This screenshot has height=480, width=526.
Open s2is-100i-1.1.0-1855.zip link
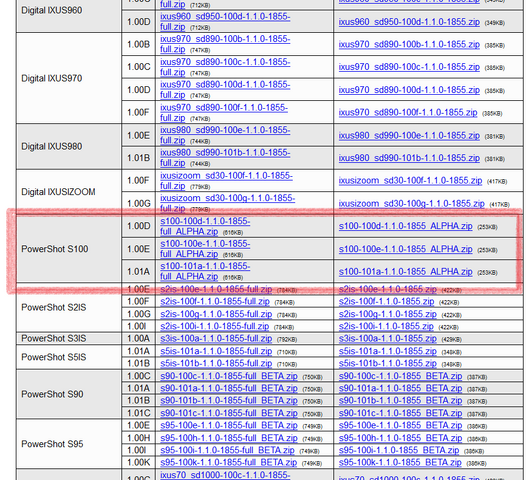386,326
